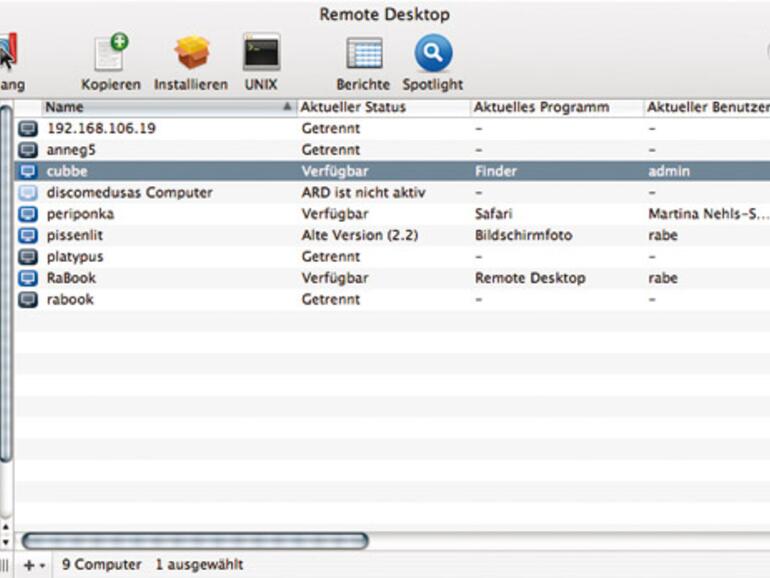
Task: Select the anneg5 computer entry
Action: pos(70,150)
